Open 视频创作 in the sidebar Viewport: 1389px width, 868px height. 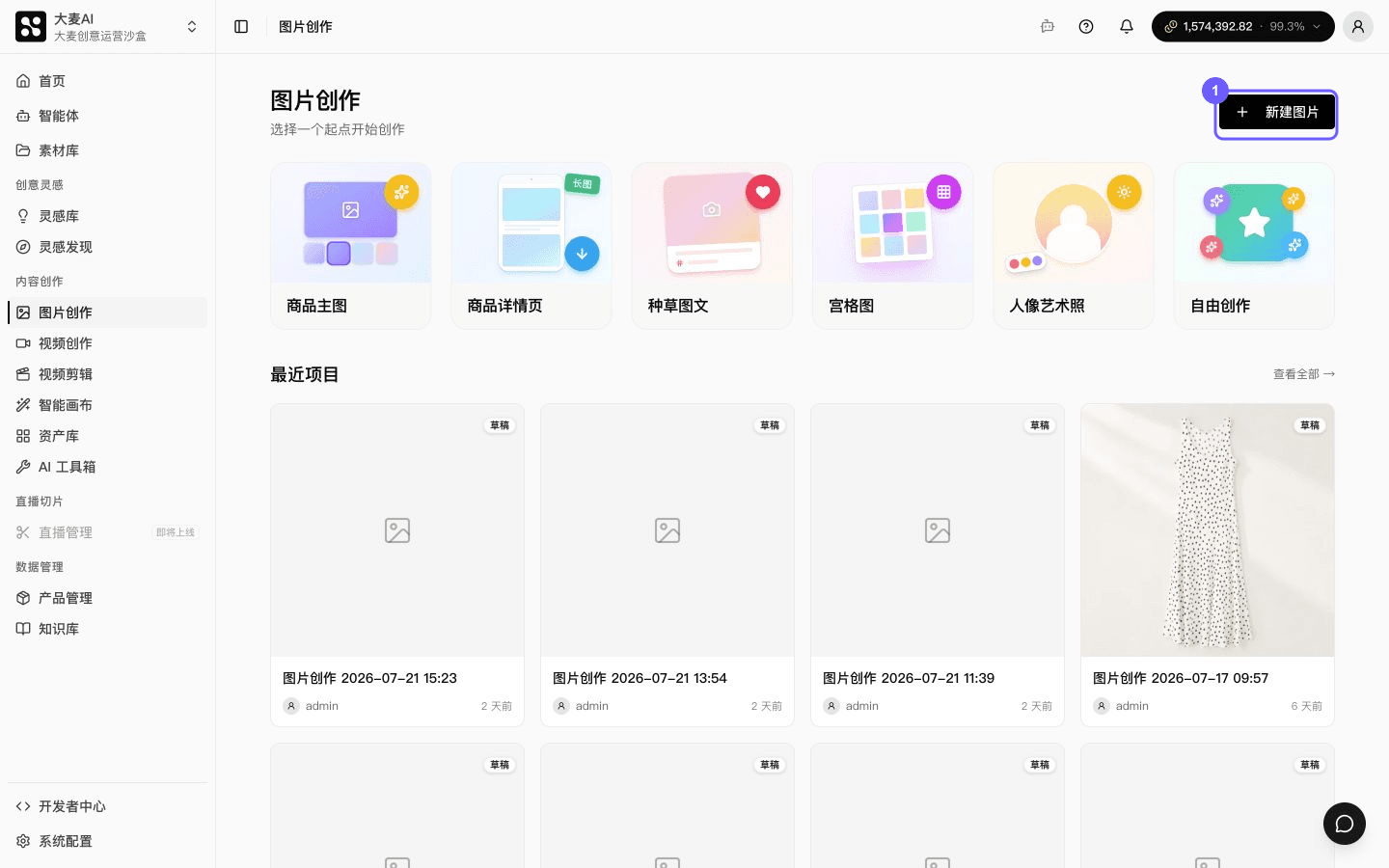click(107, 343)
